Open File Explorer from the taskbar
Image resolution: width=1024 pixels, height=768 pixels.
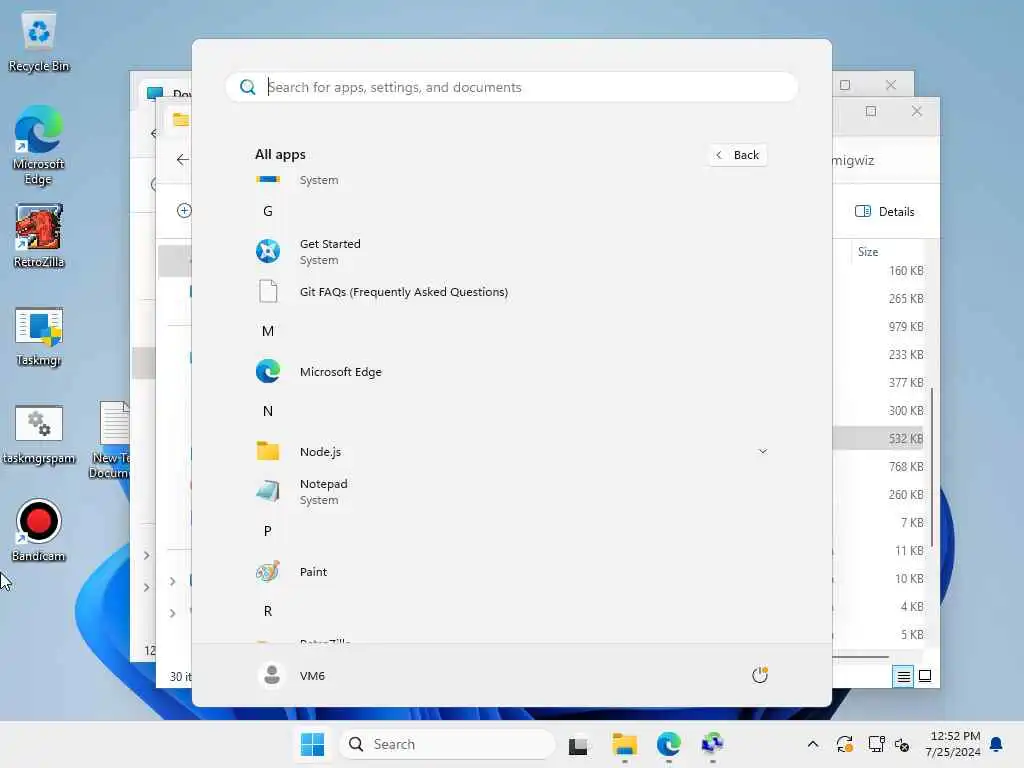pos(624,744)
